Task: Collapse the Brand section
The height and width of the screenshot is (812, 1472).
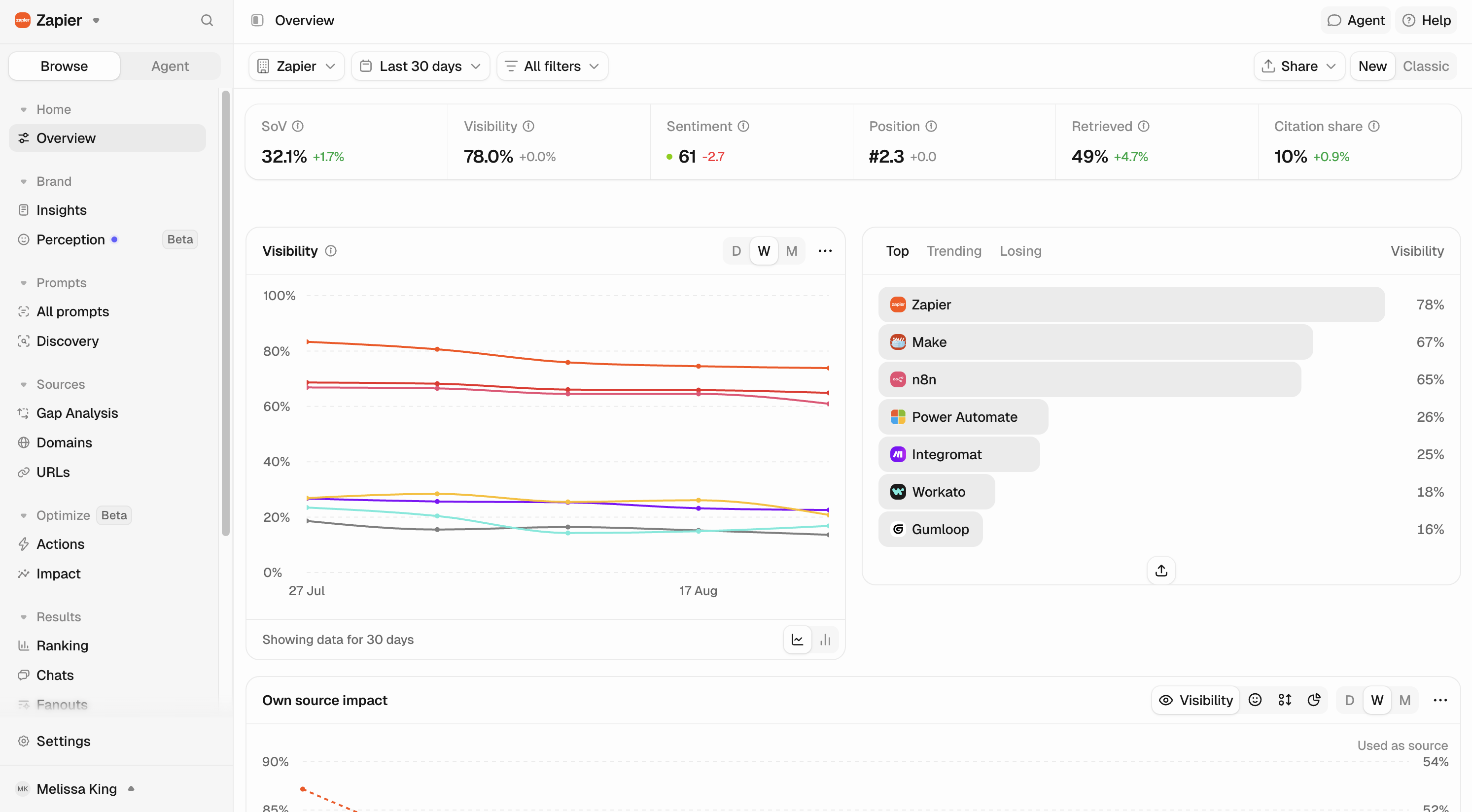Action: (x=46, y=181)
